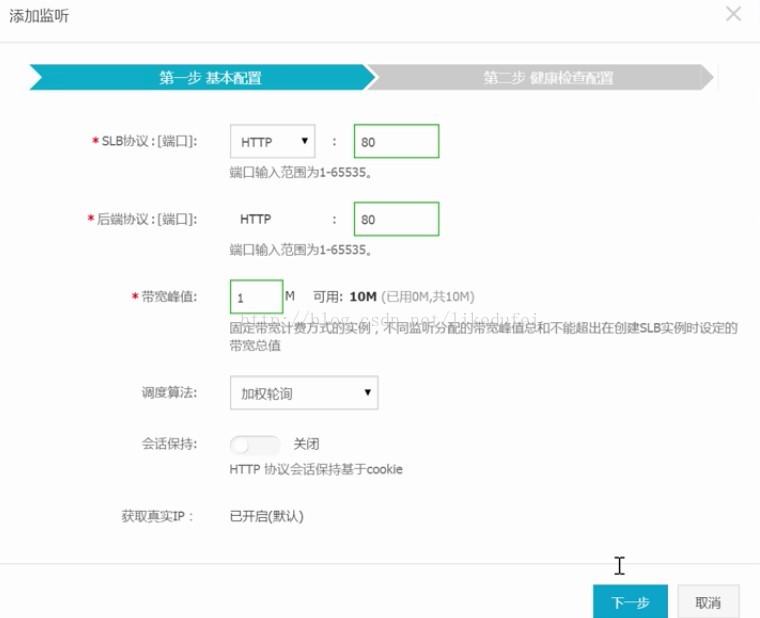This screenshot has width=760, height=618.
Task: Open the 调度算法 加权轮询 dropdown
Action: pos(304,393)
